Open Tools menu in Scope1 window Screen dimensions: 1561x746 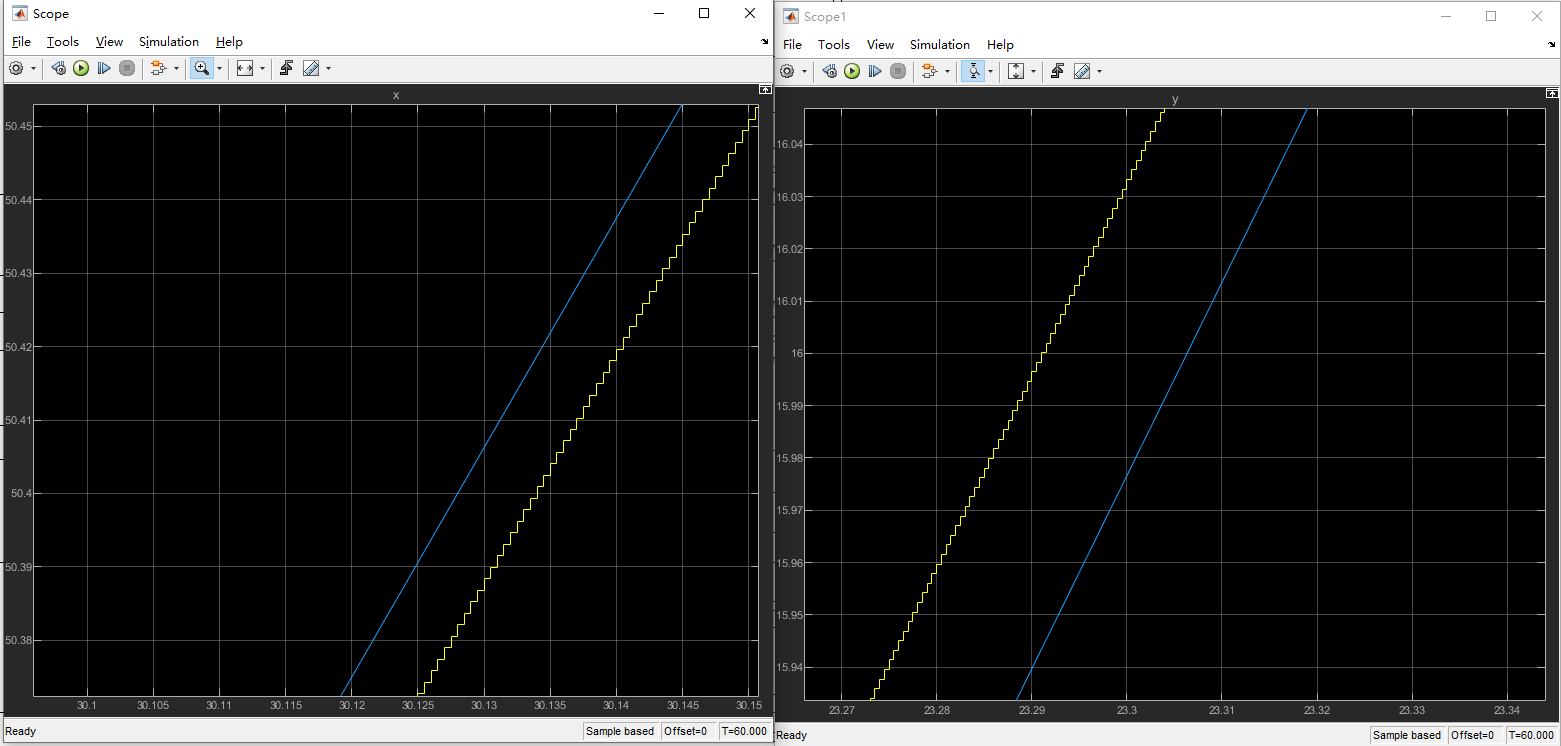click(x=833, y=45)
